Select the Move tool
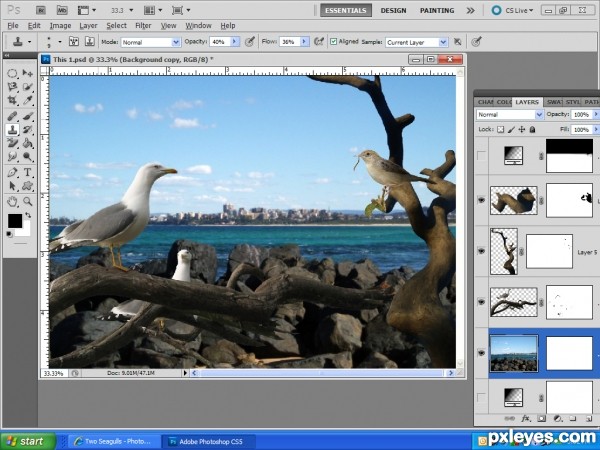Viewport: 600px width, 450px height. 28,73
